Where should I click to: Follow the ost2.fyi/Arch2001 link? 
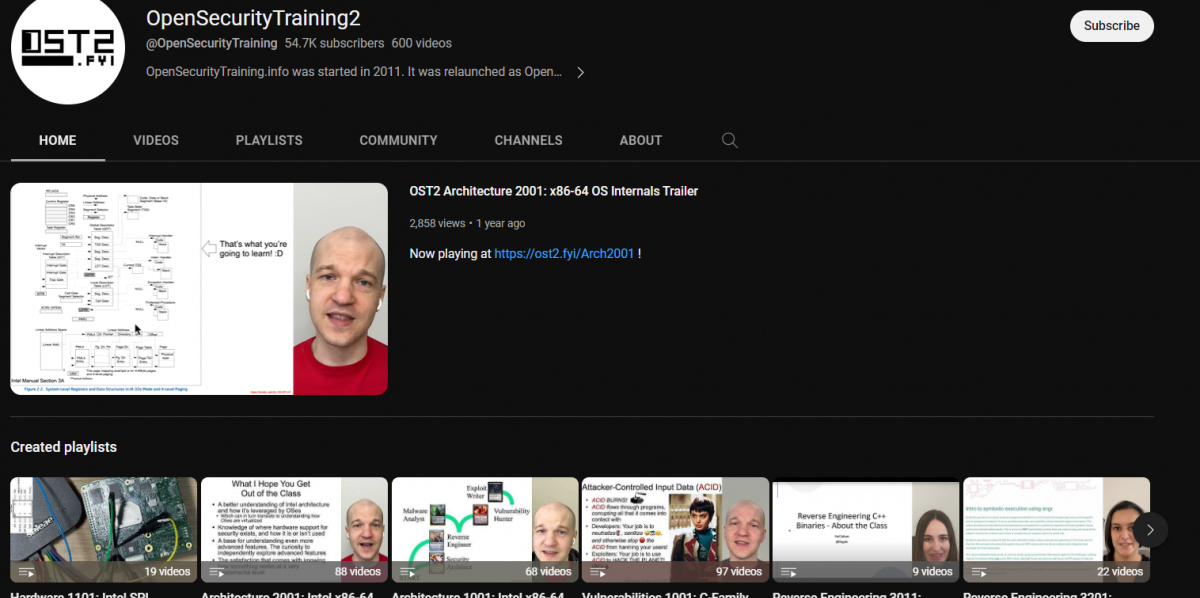(564, 254)
